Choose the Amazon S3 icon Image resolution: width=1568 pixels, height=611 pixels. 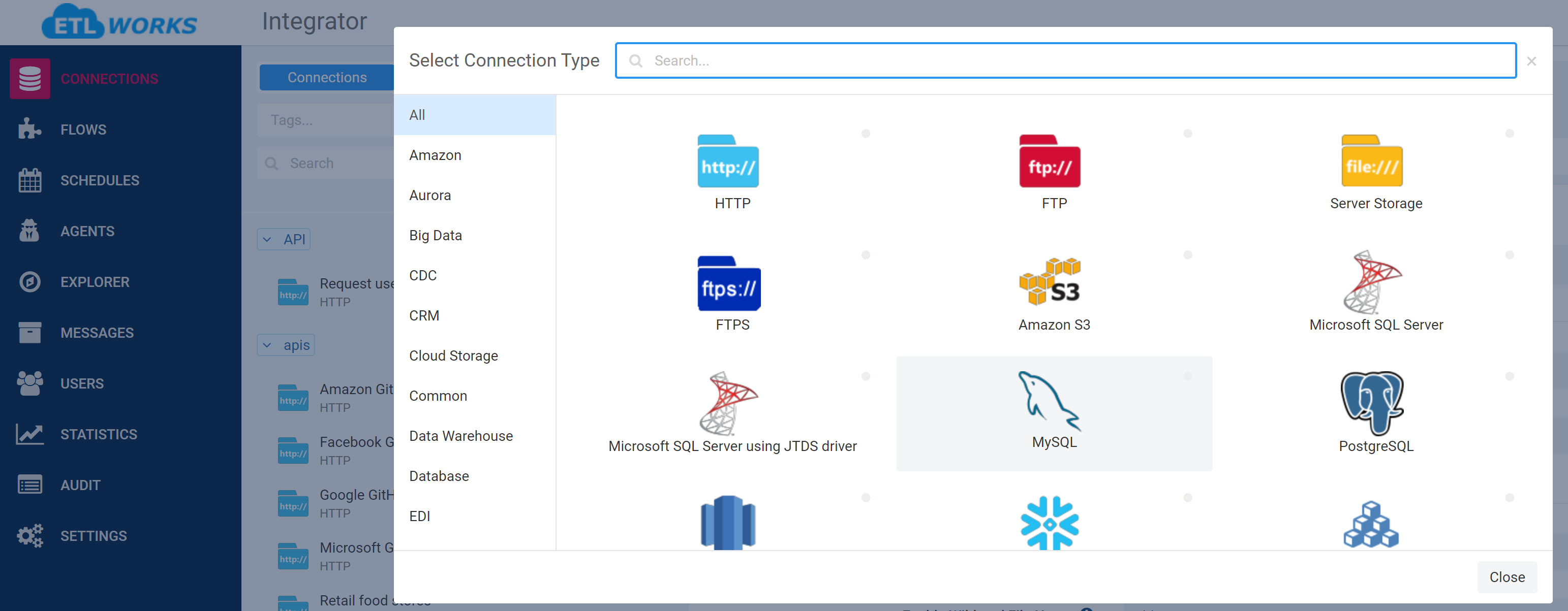pyautogui.click(x=1050, y=281)
